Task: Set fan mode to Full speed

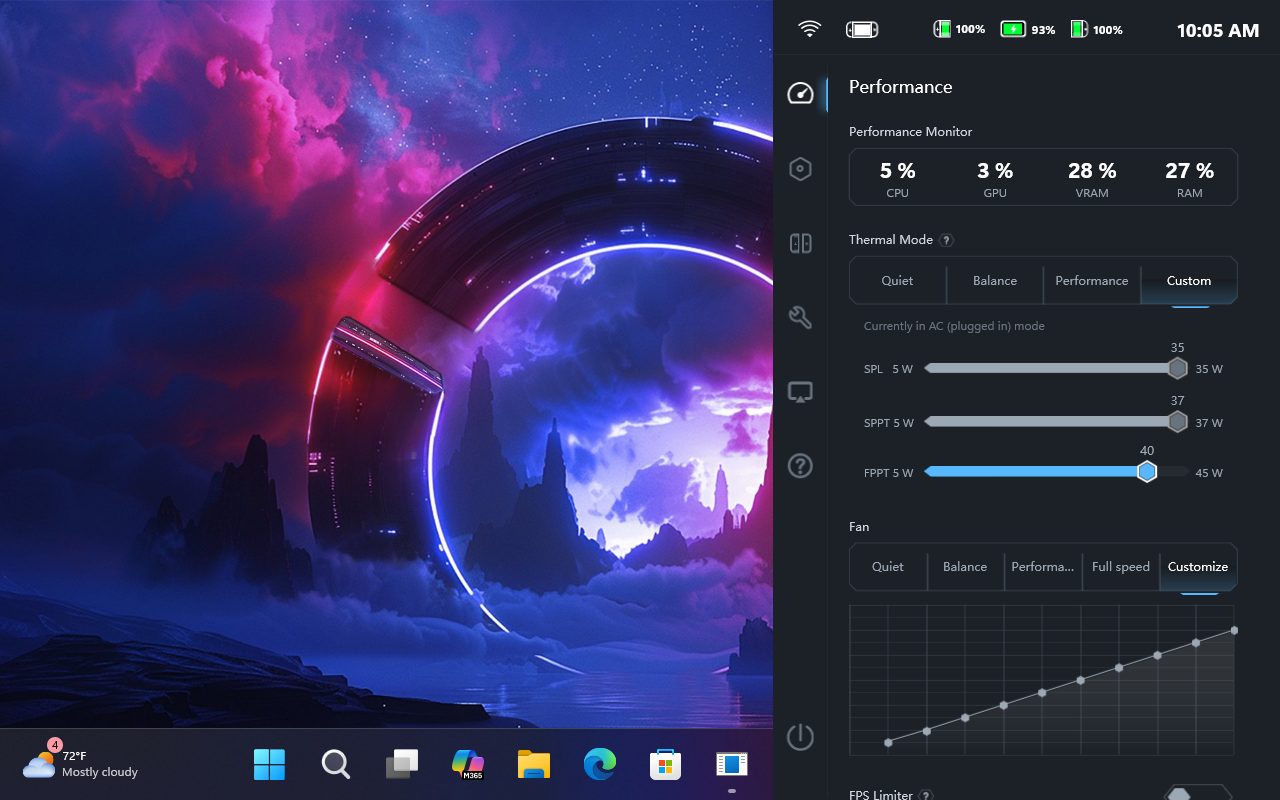Action: (1120, 567)
